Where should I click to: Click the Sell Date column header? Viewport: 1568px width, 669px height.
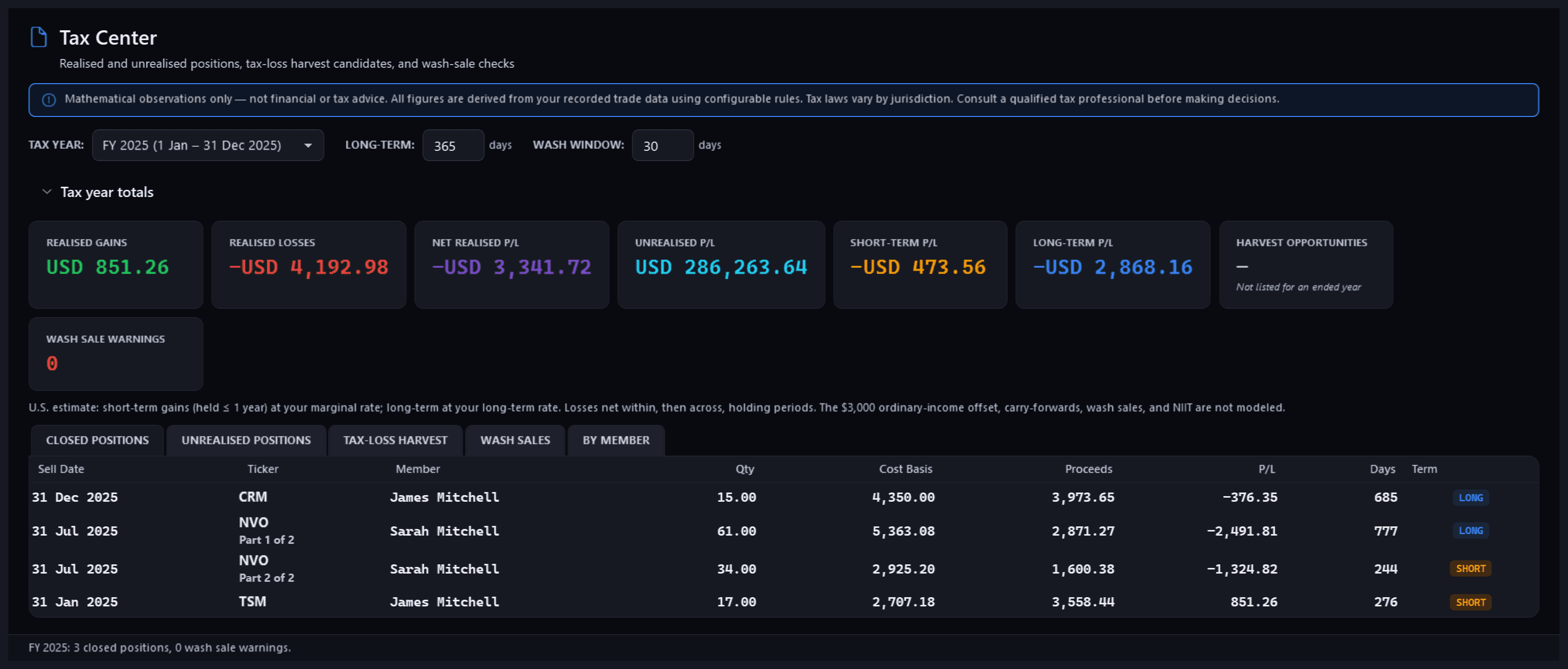coord(61,469)
